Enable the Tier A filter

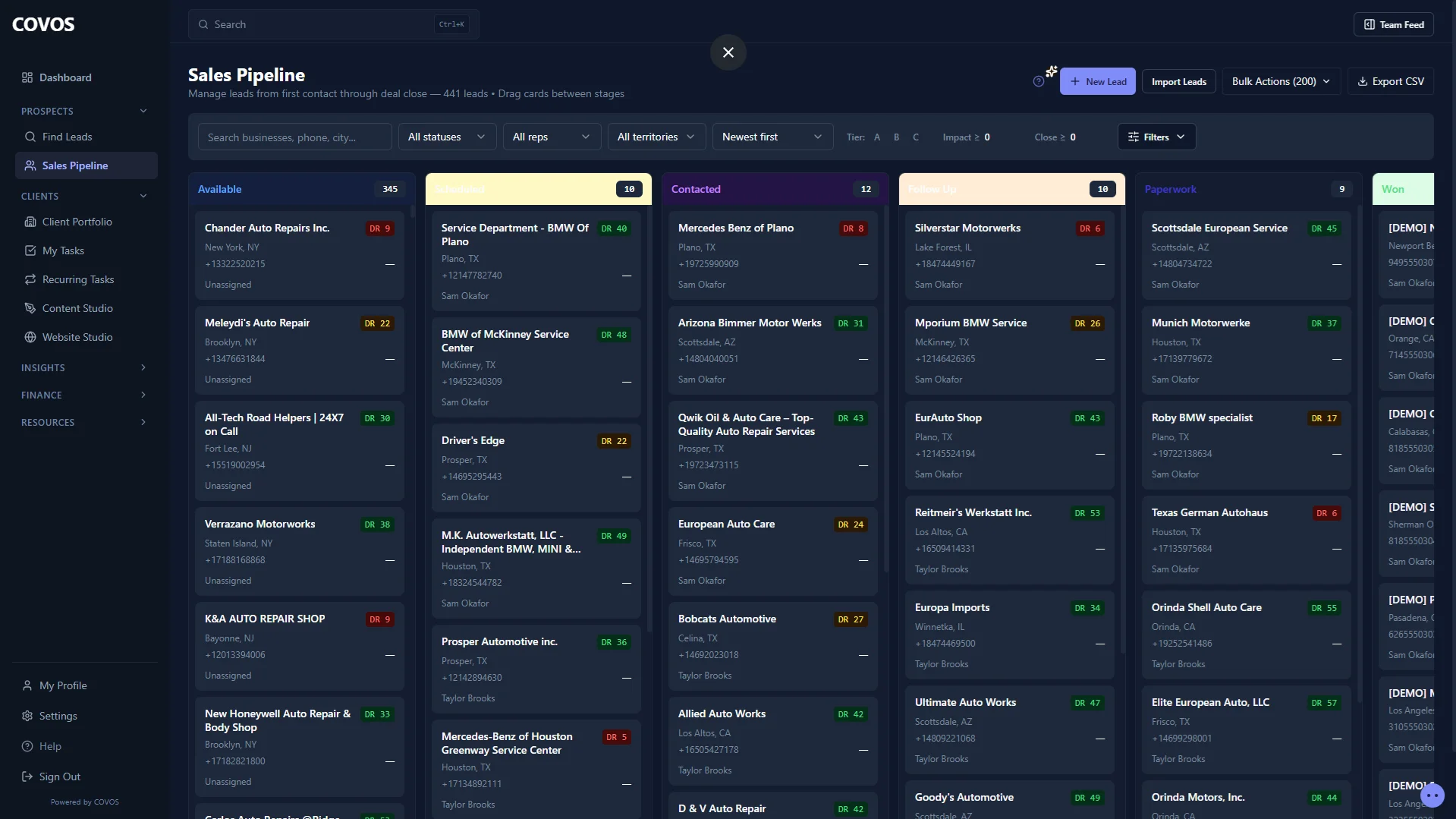click(878, 137)
